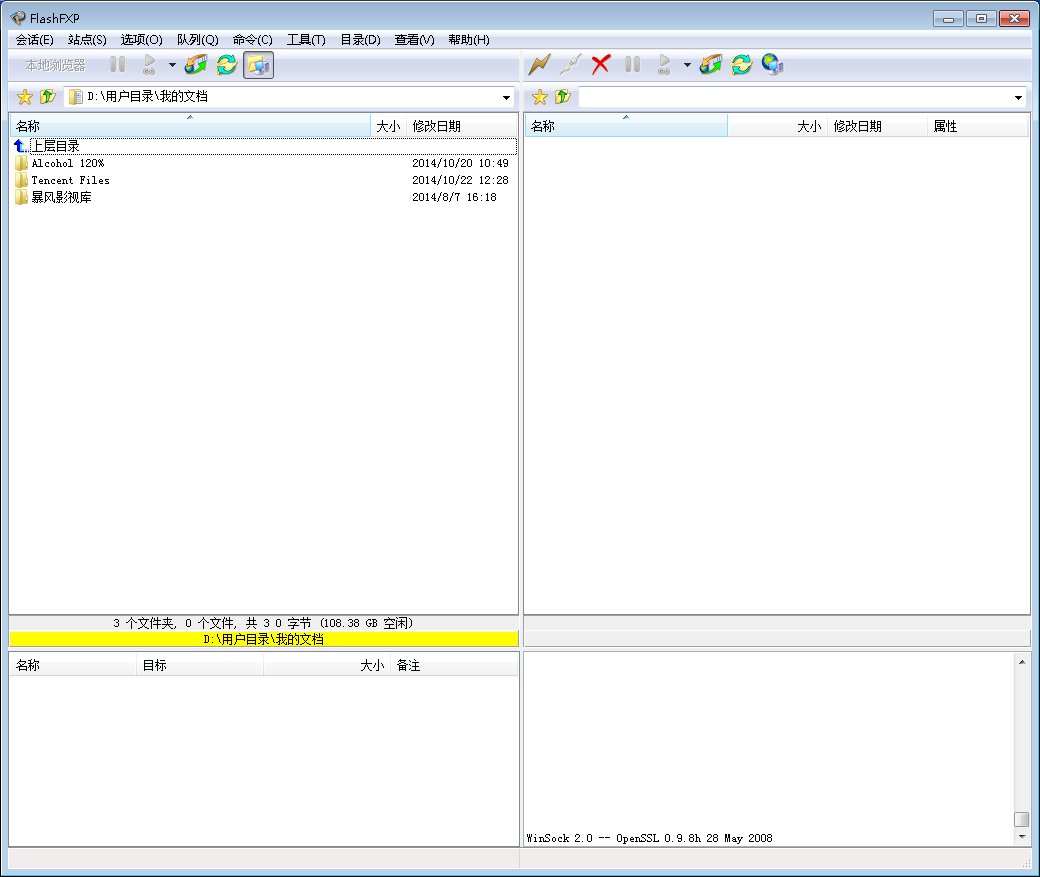Image resolution: width=1040 pixels, height=877 pixels.
Task: Click the log panel scroll-down arrow
Action: coord(1021,837)
